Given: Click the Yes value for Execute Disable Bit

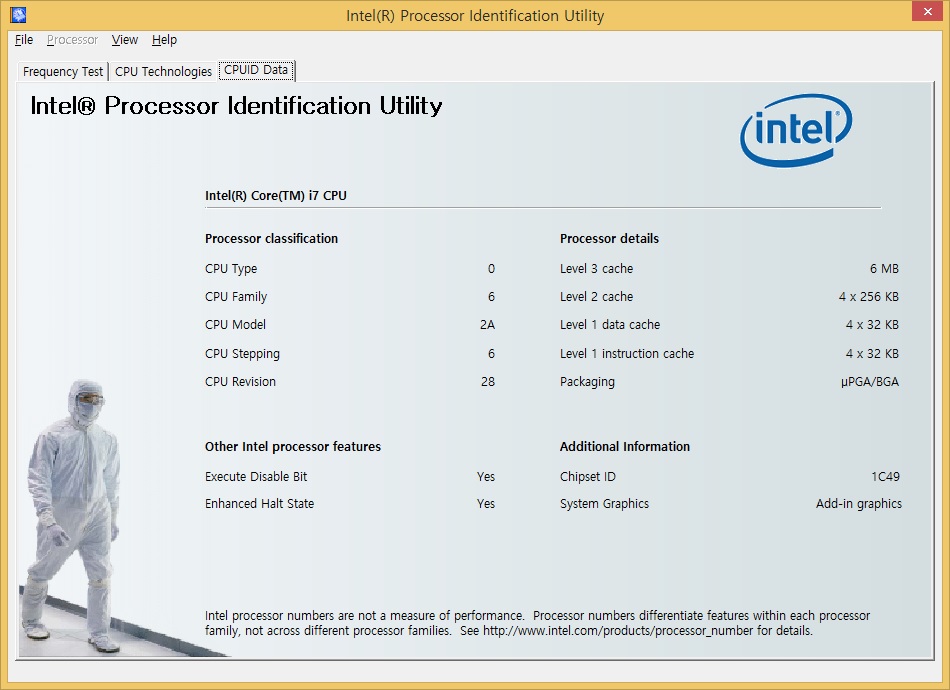Looking at the screenshot, I should tap(486, 477).
